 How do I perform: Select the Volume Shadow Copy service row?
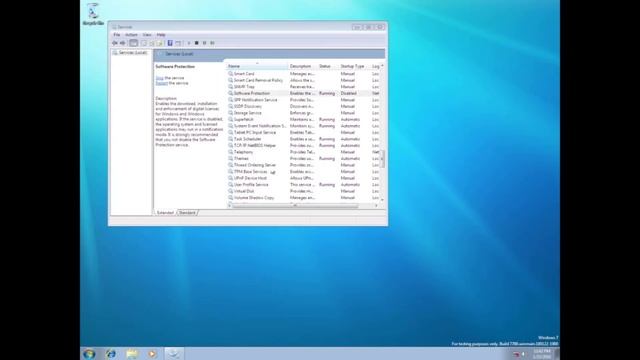(x=303, y=198)
